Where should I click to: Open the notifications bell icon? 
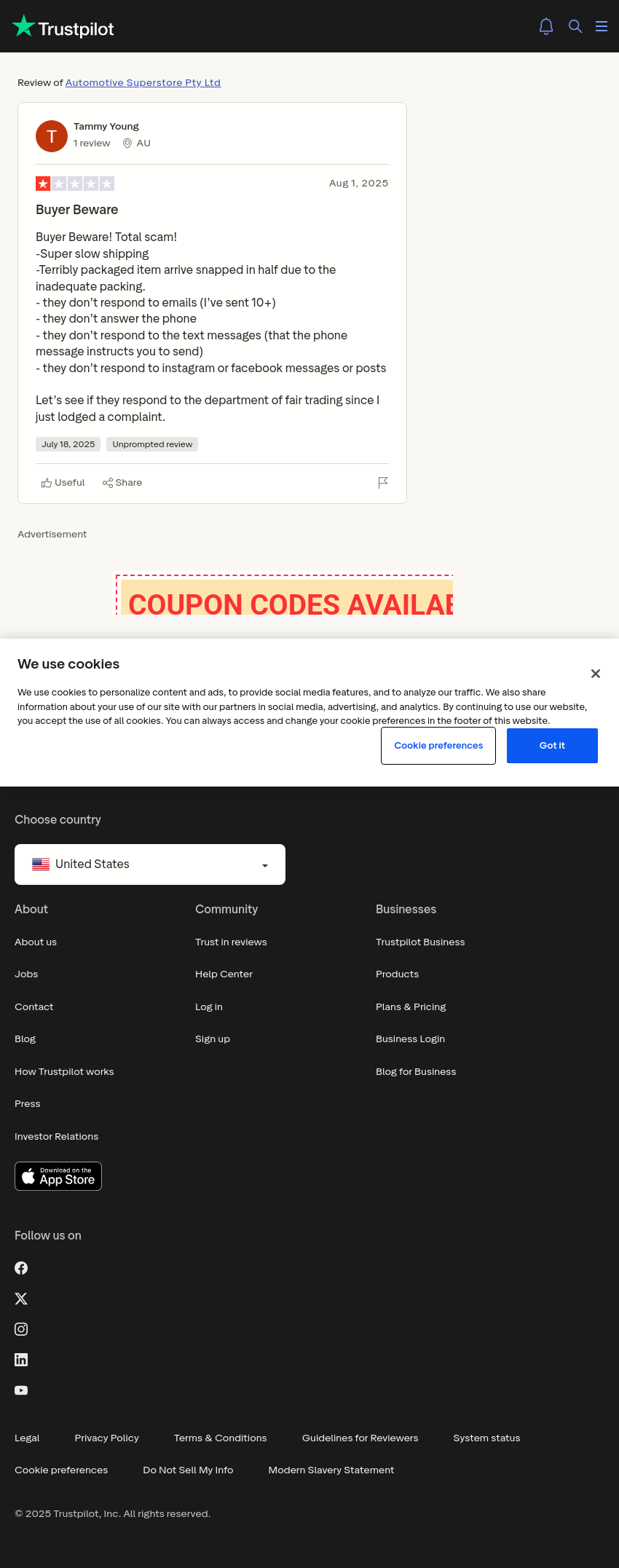pyautogui.click(x=546, y=26)
